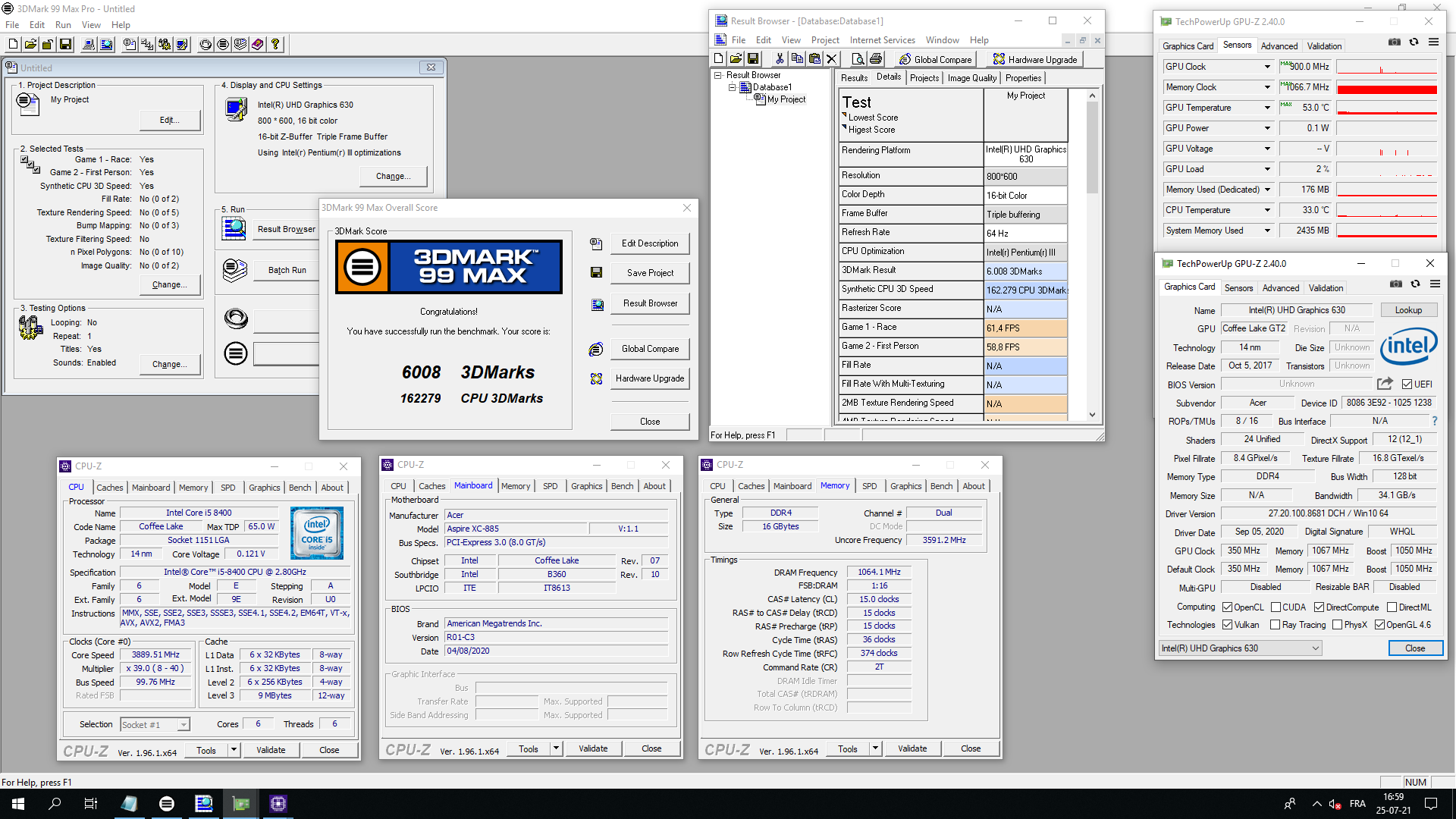Open Internet Services menu in Result Browser

[882, 40]
